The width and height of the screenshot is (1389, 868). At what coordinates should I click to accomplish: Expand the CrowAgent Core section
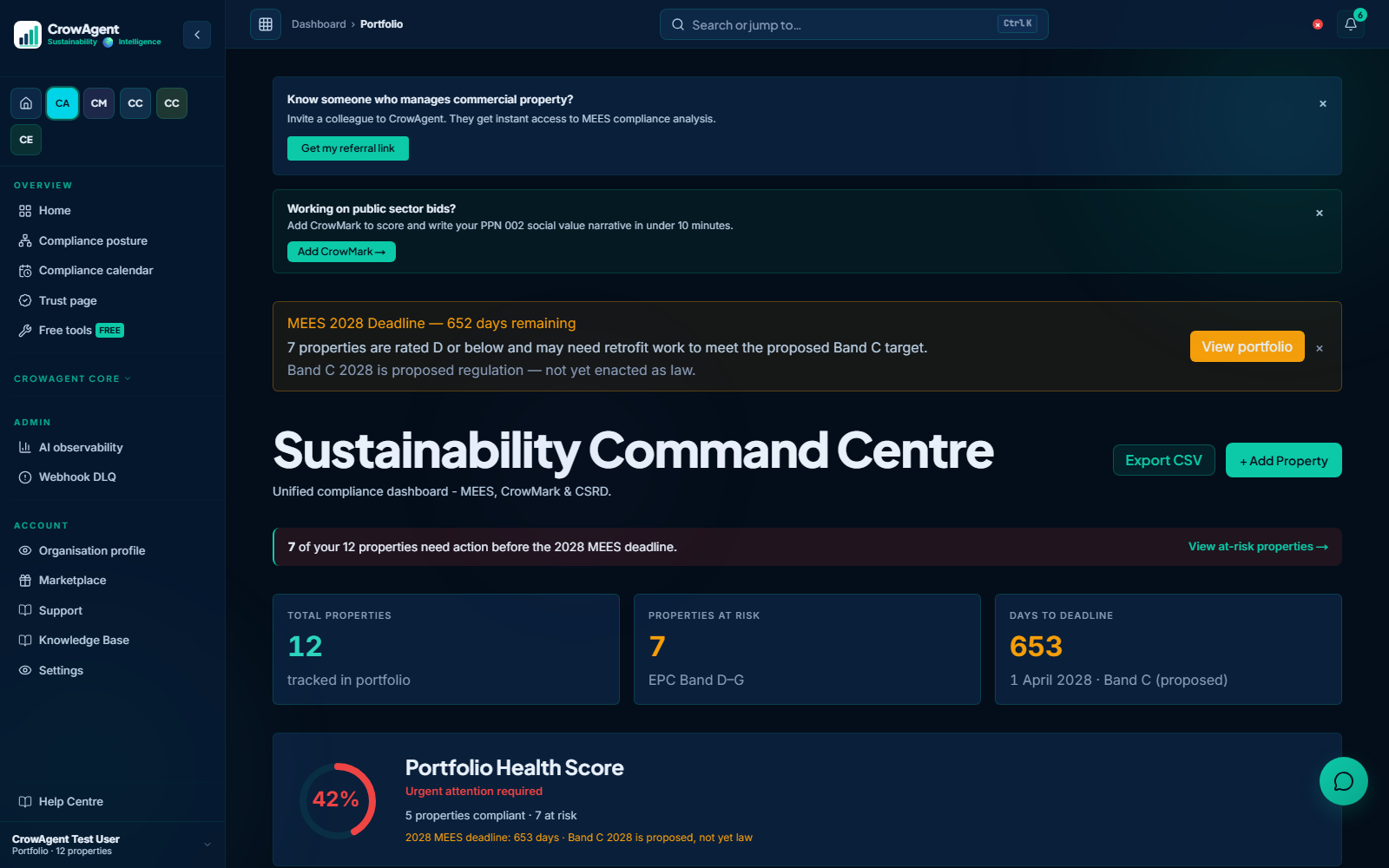tap(73, 378)
